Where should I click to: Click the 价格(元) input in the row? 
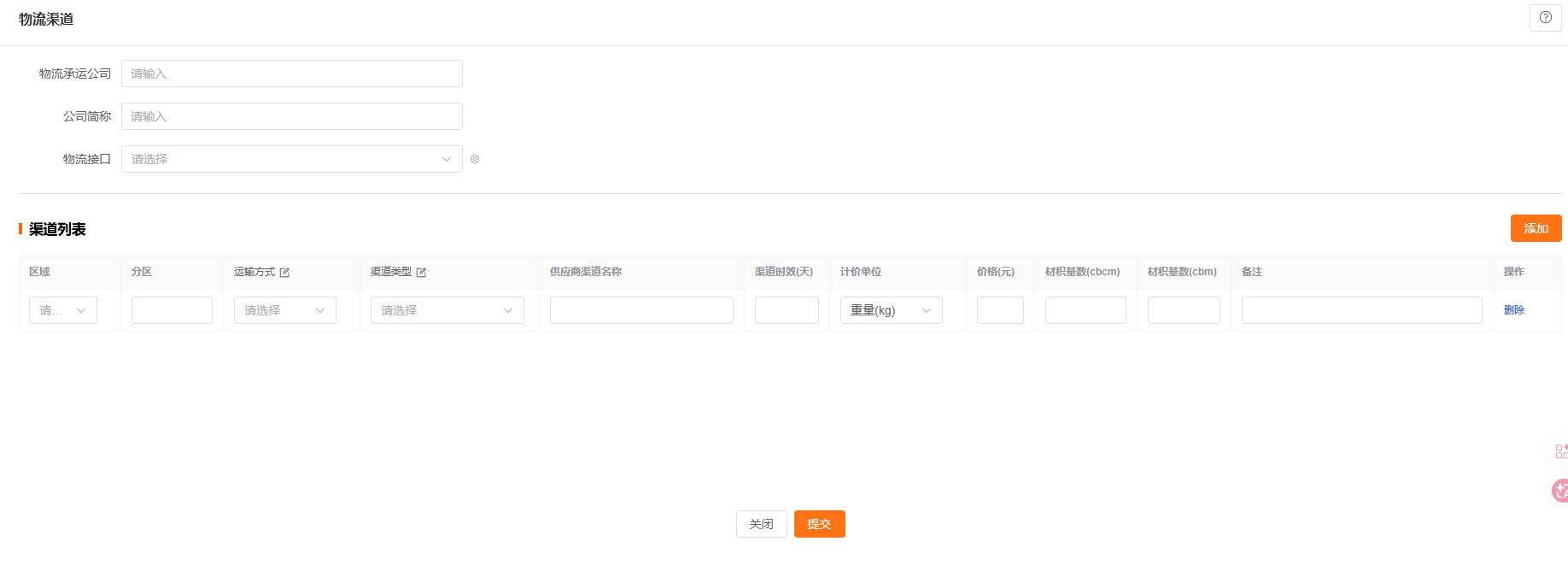pos(1000,310)
